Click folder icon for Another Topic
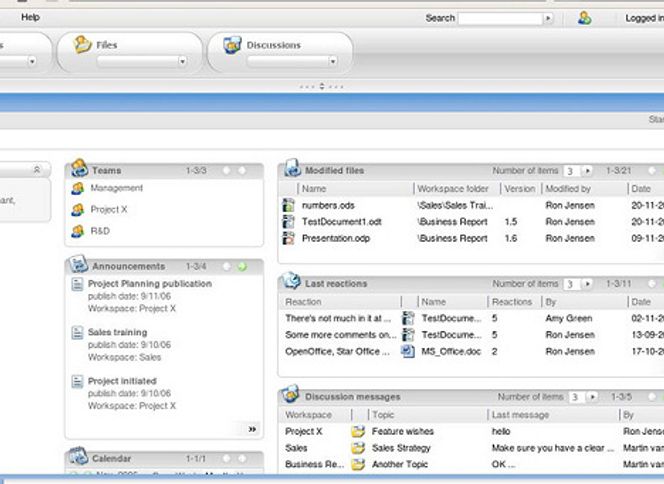This screenshot has width=664, height=484. 358,464
